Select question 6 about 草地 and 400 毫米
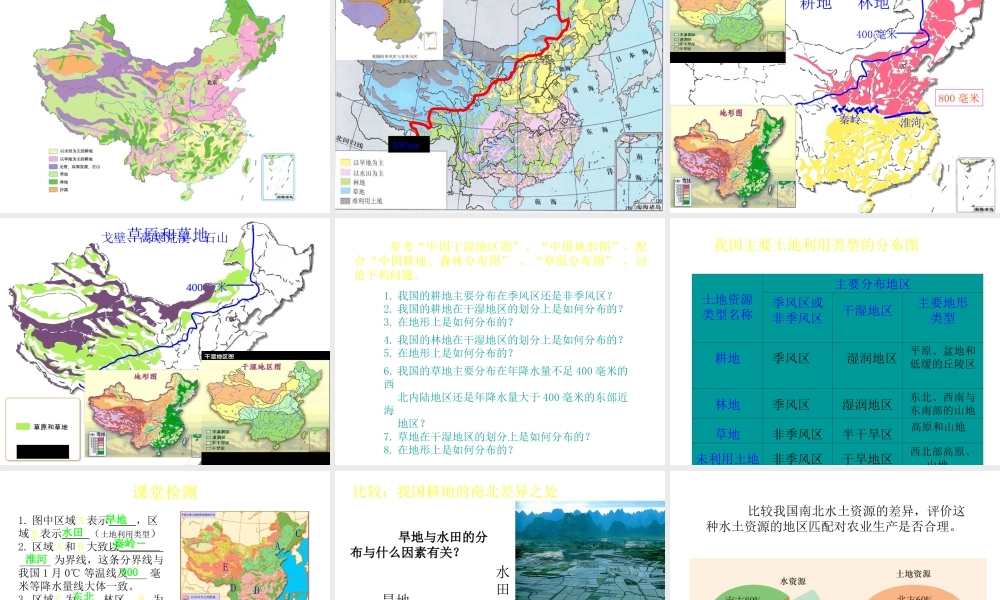 click(506, 397)
